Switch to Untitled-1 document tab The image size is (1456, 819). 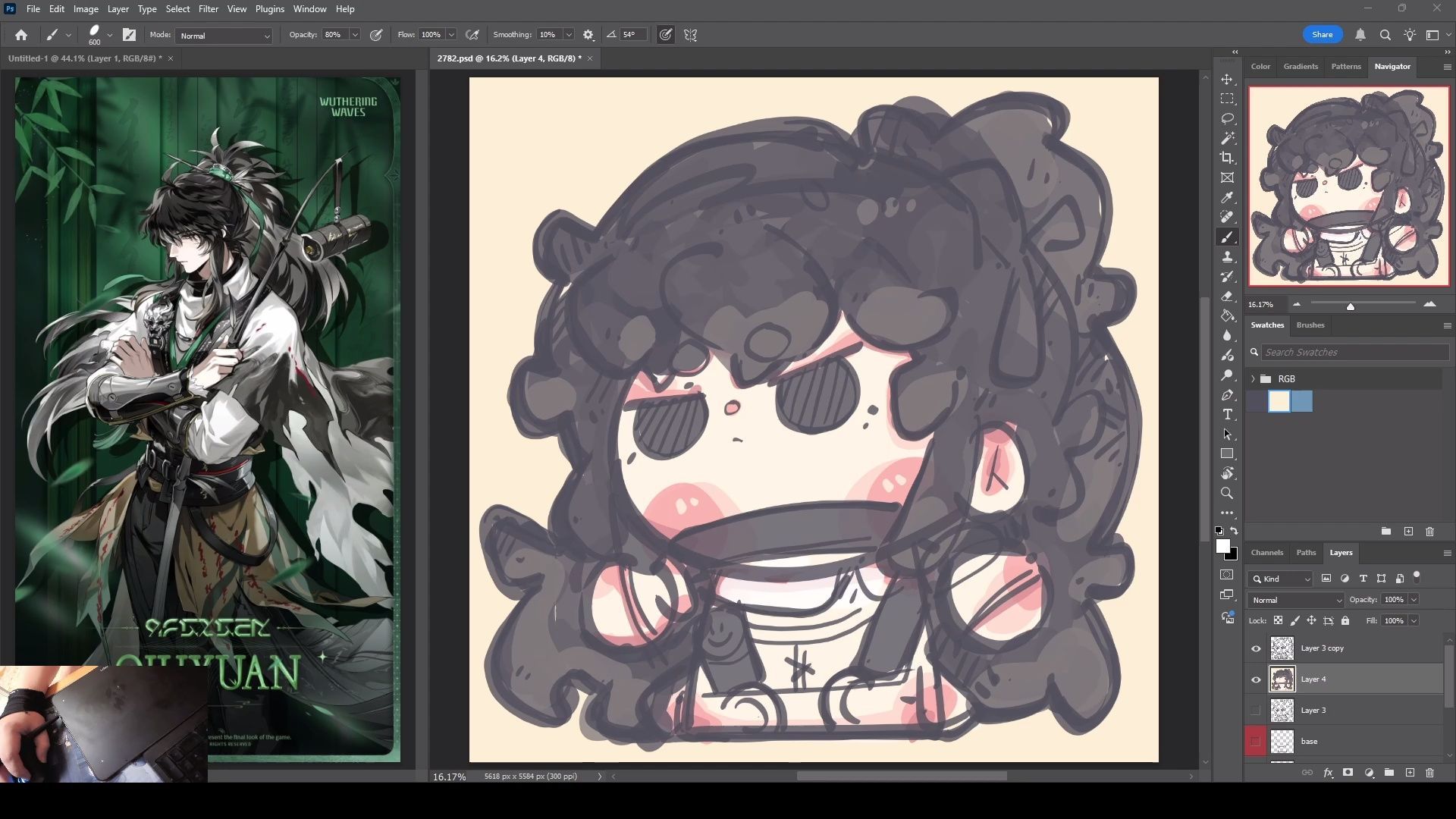click(85, 58)
